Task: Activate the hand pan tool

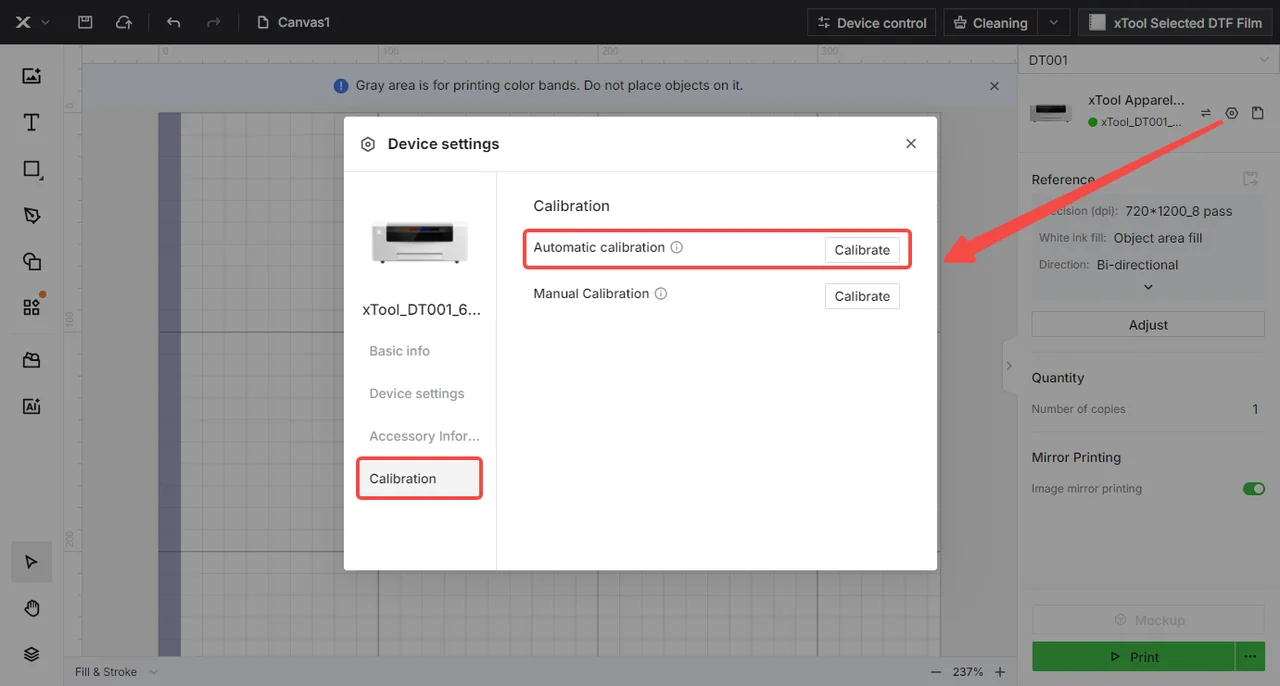Action: pyautogui.click(x=31, y=608)
